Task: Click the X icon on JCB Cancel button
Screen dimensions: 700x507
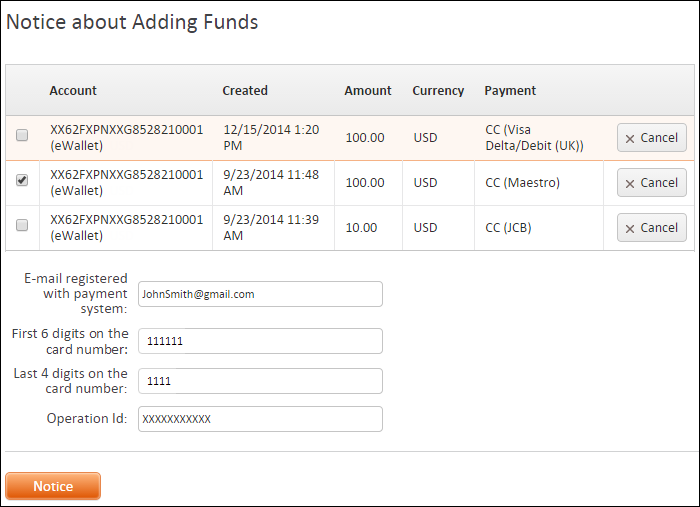Action: (630, 229)
